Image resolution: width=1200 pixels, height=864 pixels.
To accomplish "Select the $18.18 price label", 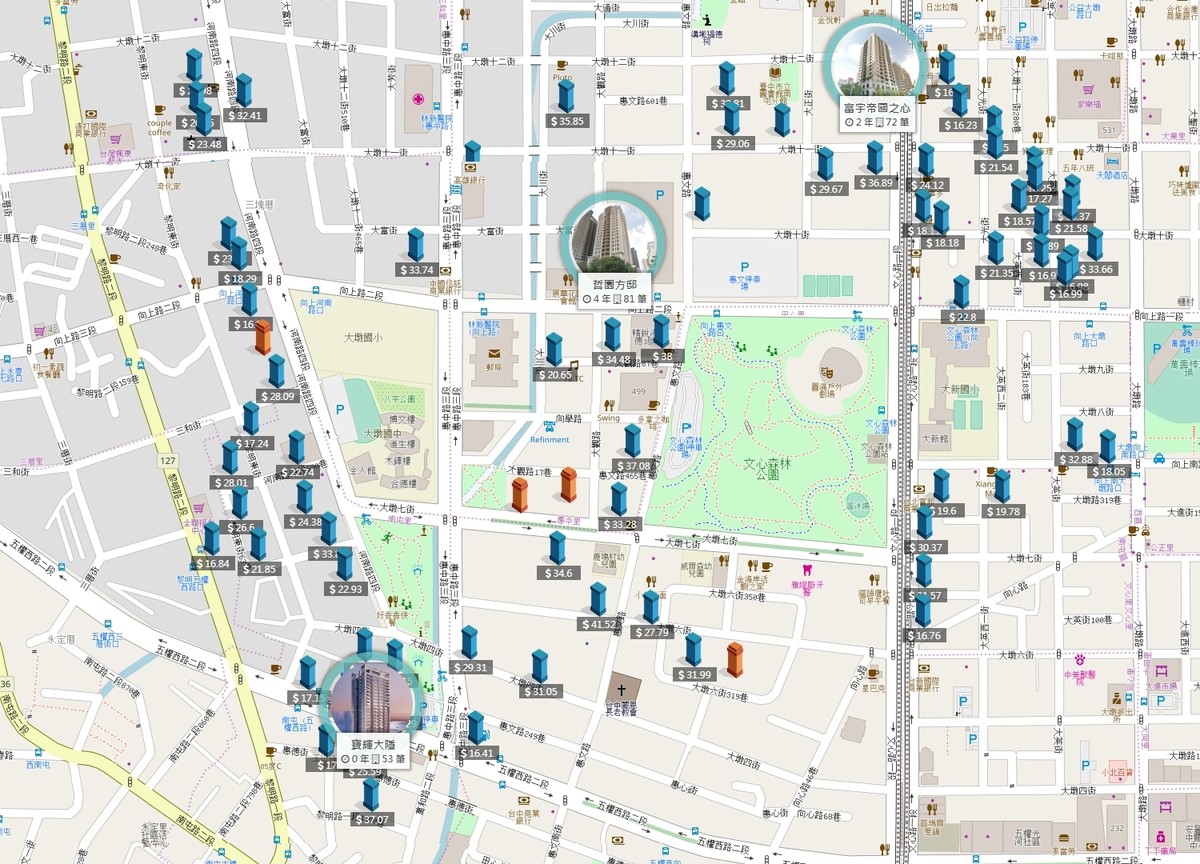I will click(942, 242).
